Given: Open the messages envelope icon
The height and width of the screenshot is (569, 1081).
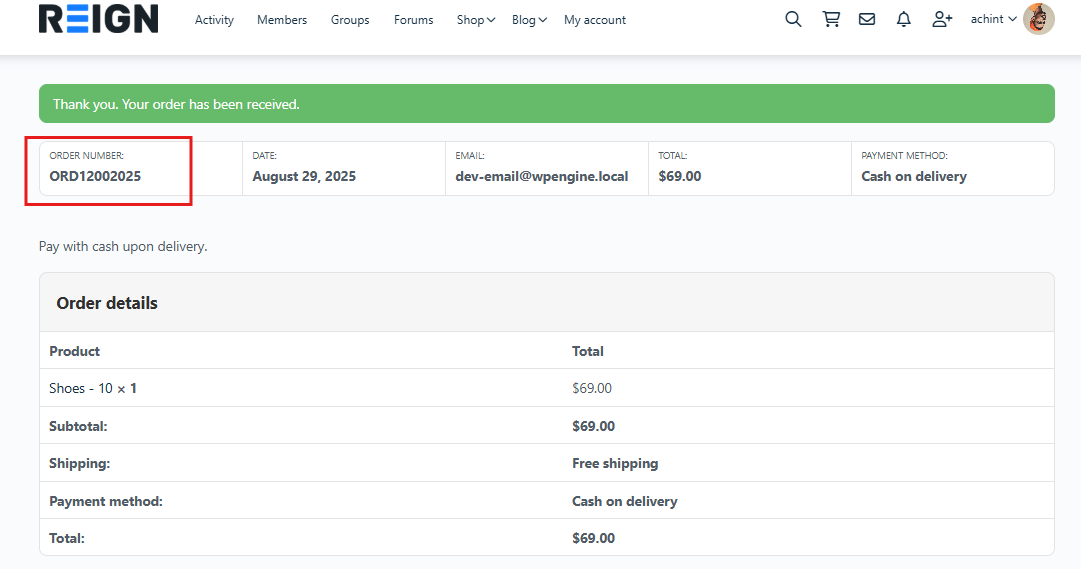Looking at the screenshot, I should (867, 19).
